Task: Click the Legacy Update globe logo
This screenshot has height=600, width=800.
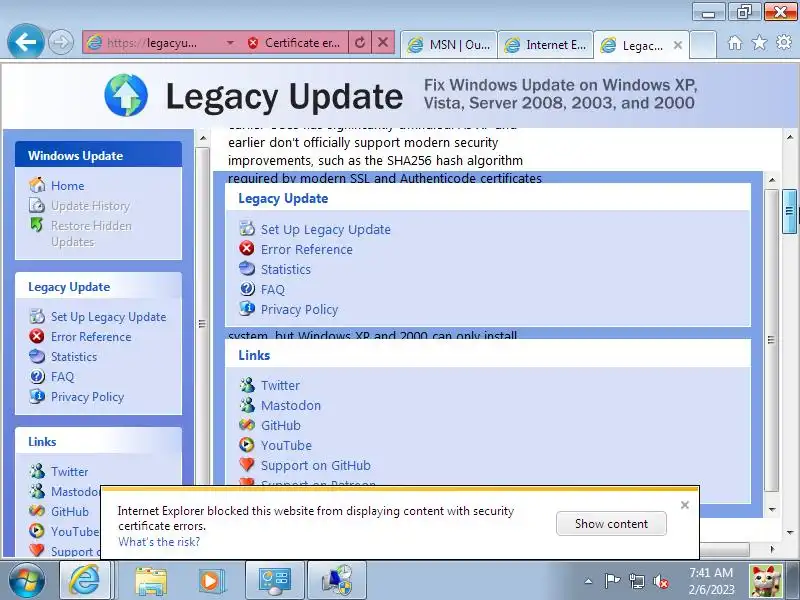Action: click(126, 95)
